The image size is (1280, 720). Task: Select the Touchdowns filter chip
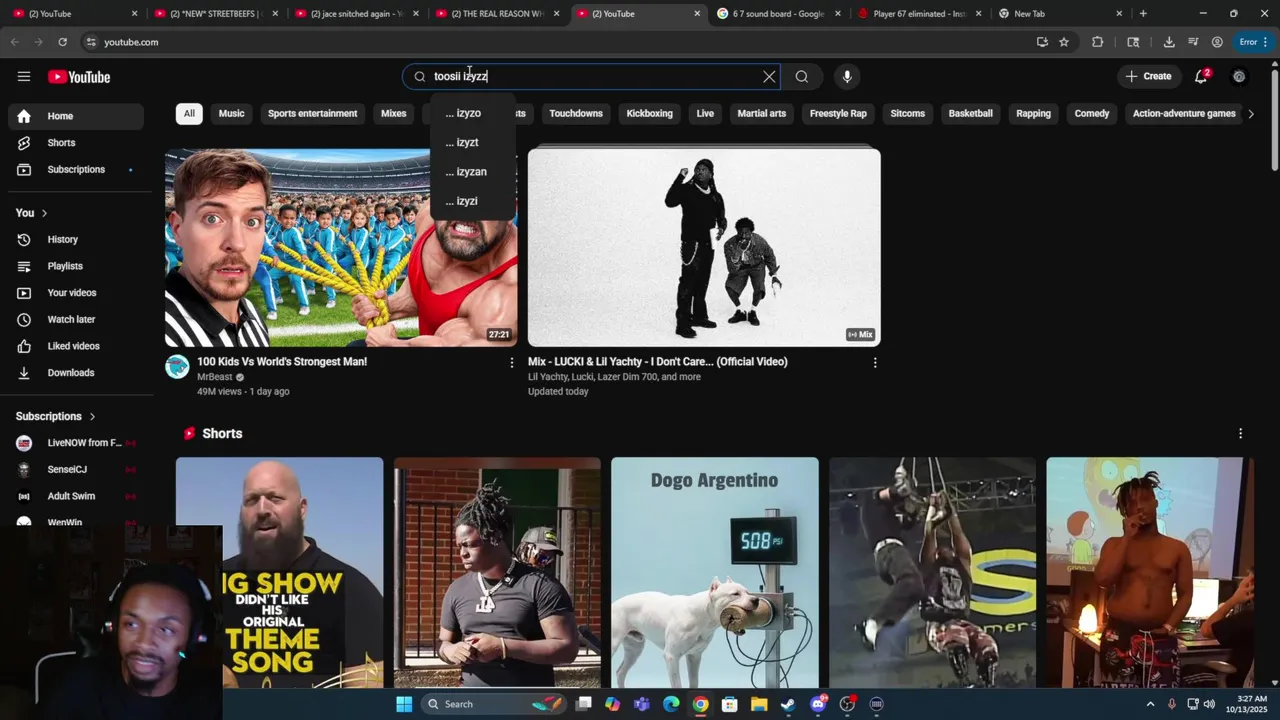click(576, 114)
